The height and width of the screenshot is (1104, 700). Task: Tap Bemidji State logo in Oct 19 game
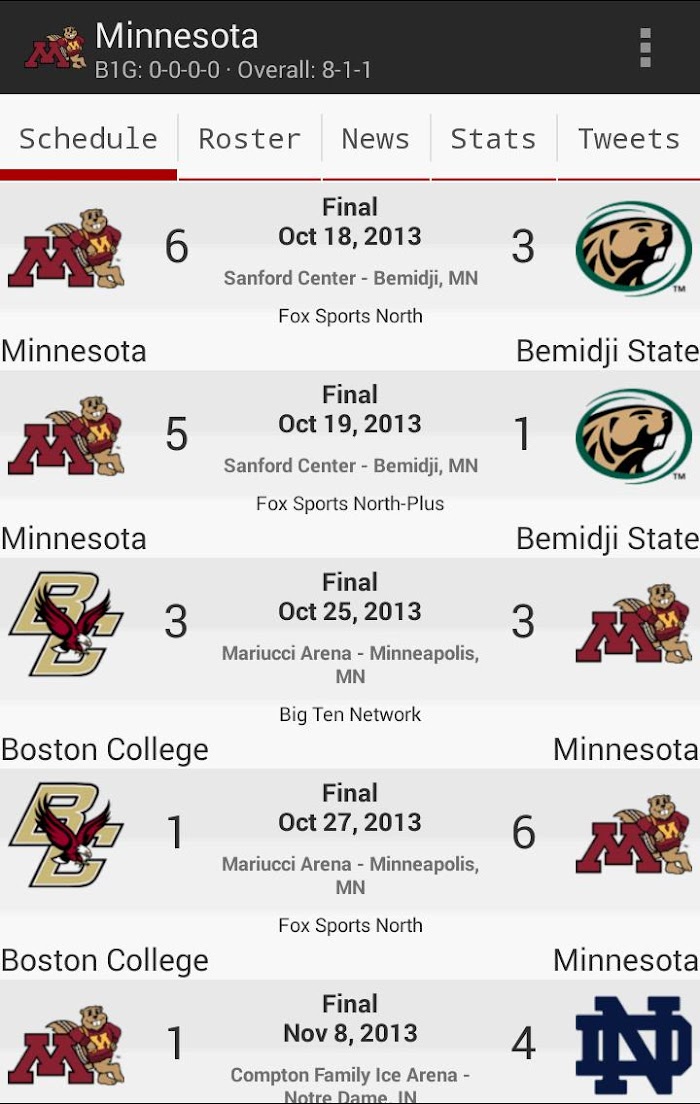pyautogui.click(x=633, y=436)
